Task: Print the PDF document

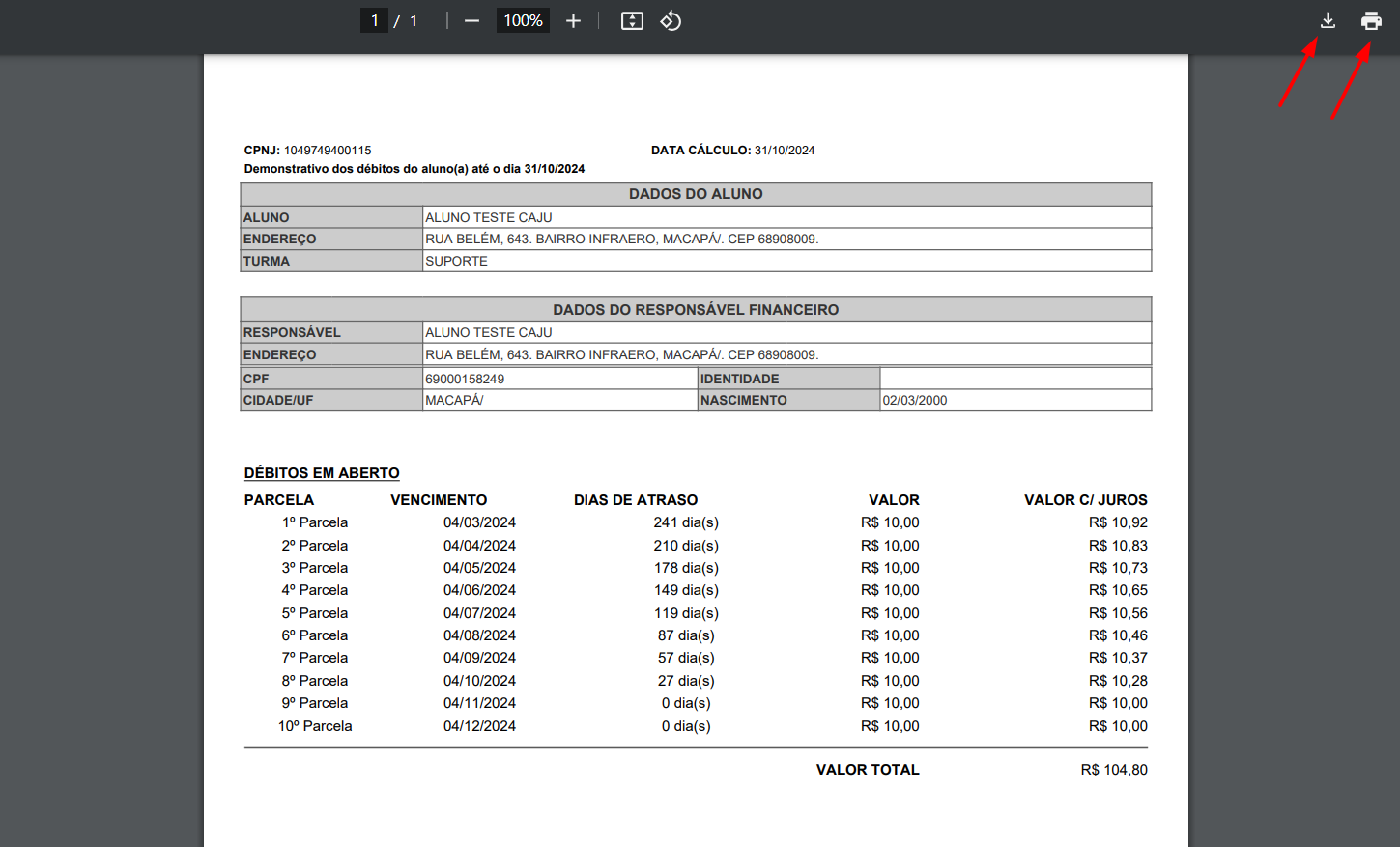Action: coord(1371,20)
